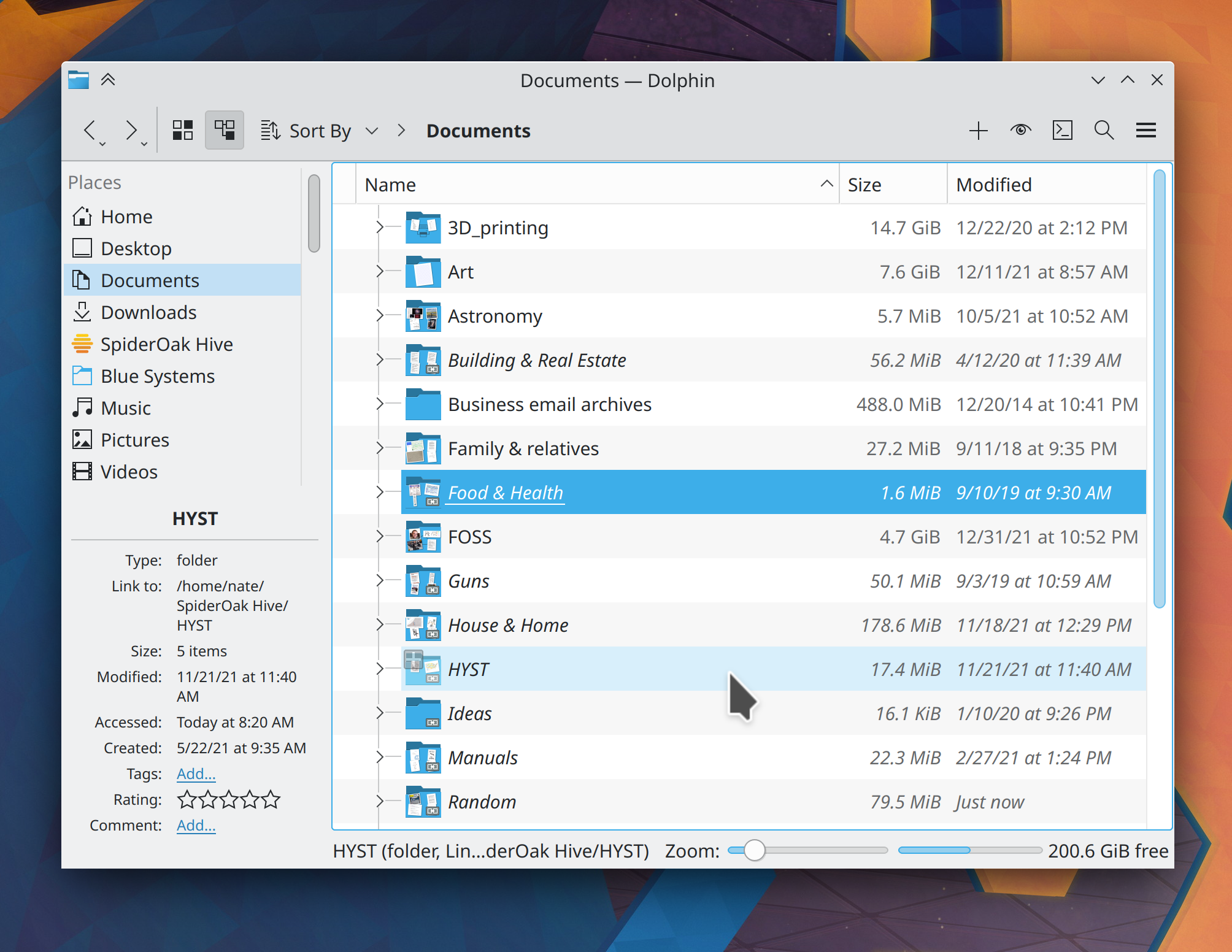Set rating using the third star
1232x952 pixels.
tap(229, 800)
